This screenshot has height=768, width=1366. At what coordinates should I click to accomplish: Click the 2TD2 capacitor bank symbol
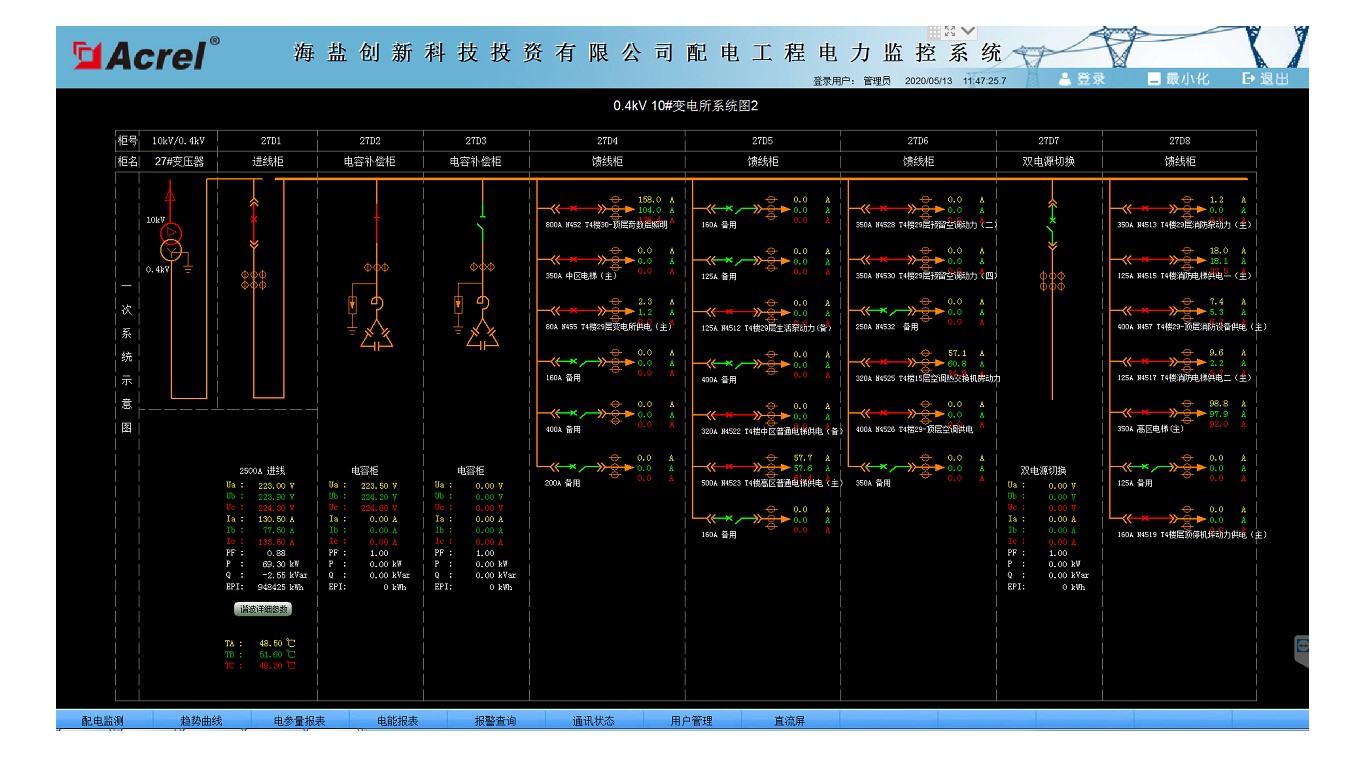pyautogui.click(x=376, y=335)
